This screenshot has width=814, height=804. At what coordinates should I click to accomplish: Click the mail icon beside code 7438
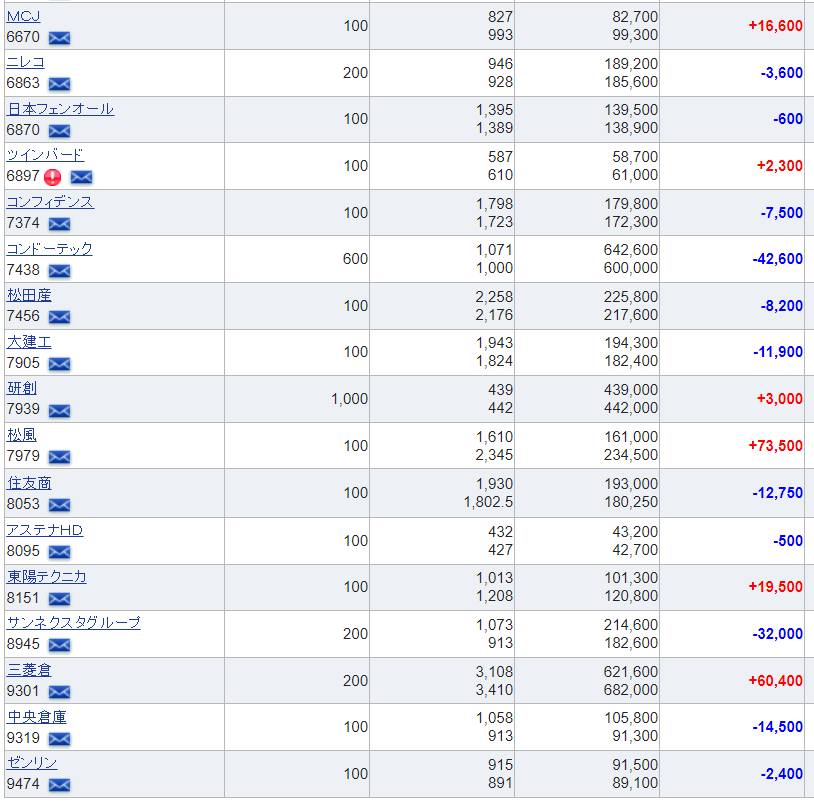click(59, 270)
